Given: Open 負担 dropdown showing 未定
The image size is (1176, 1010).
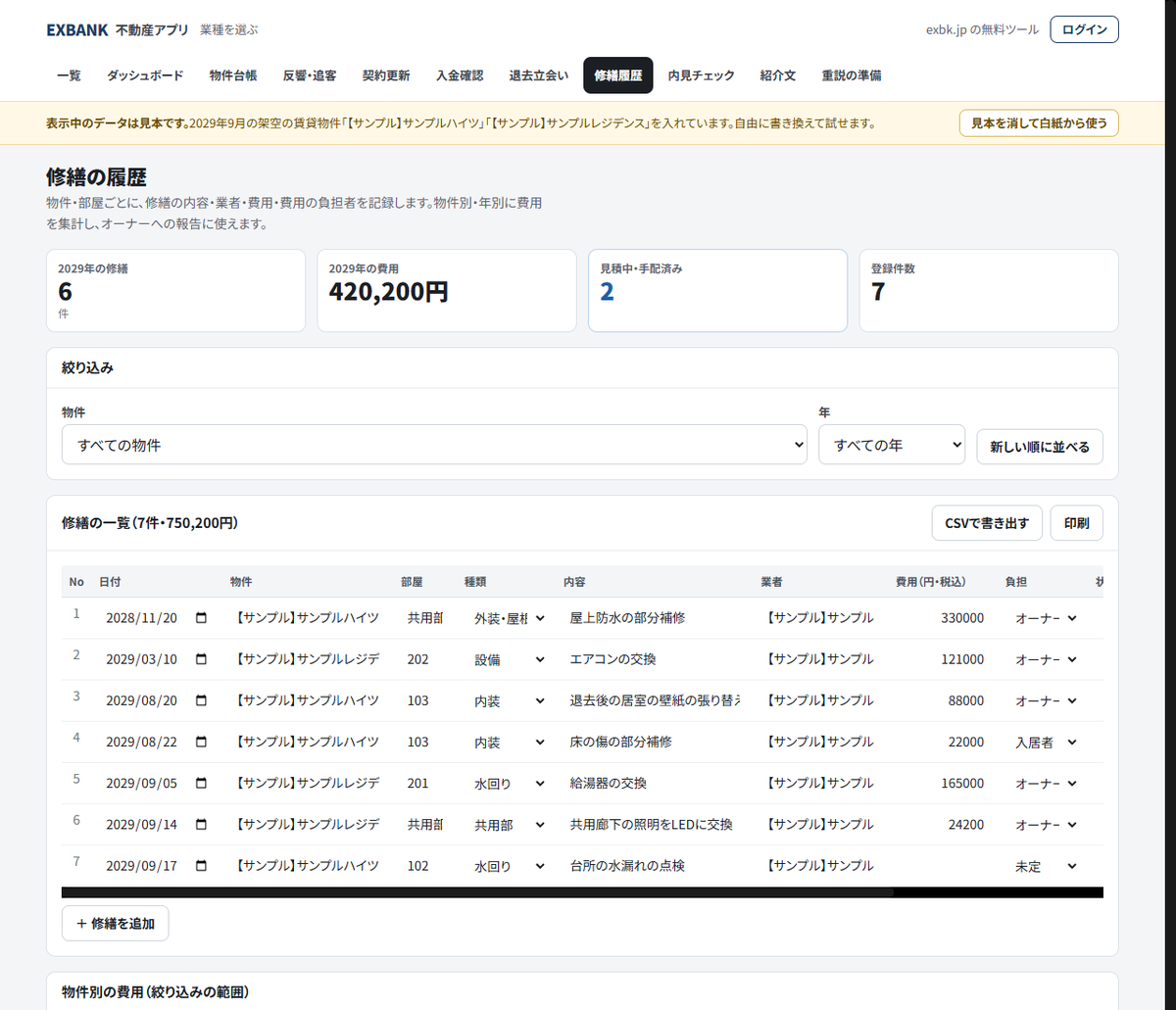Looking at the screenshot, I should (x=1045, y=866).
